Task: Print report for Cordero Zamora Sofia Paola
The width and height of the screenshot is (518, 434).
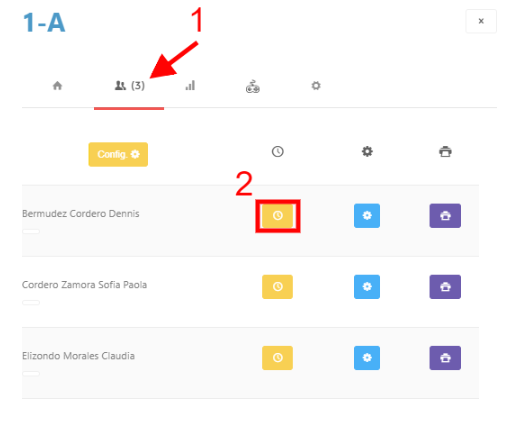Action: [445, 287]
